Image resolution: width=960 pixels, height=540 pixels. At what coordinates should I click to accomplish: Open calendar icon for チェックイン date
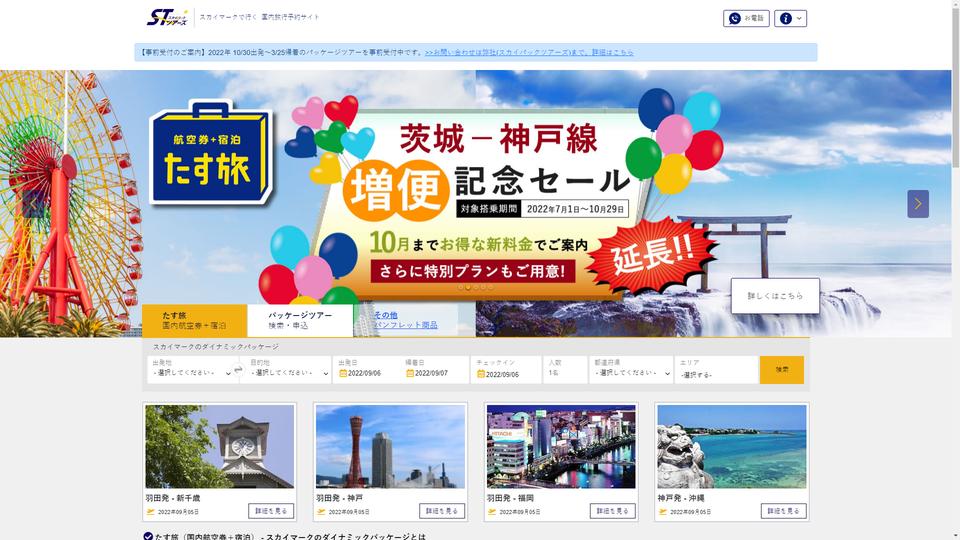[x=481, y=373]
